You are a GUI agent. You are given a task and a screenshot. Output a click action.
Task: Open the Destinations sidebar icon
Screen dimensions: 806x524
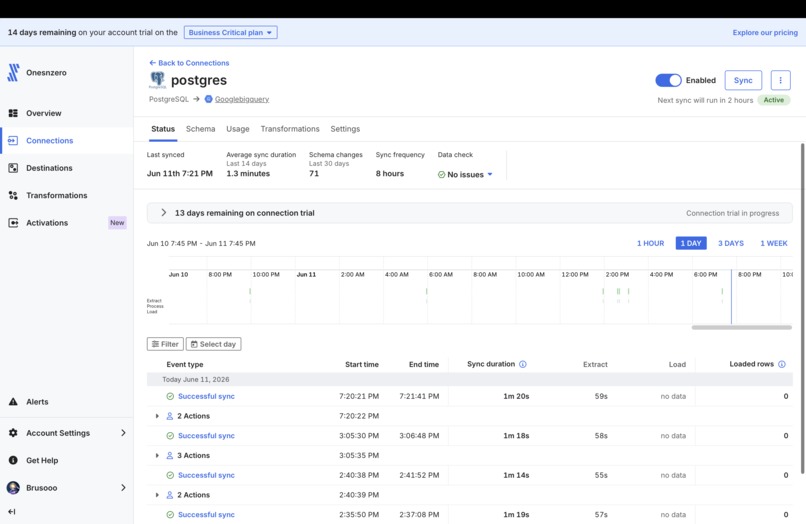(x=13, y=168)
